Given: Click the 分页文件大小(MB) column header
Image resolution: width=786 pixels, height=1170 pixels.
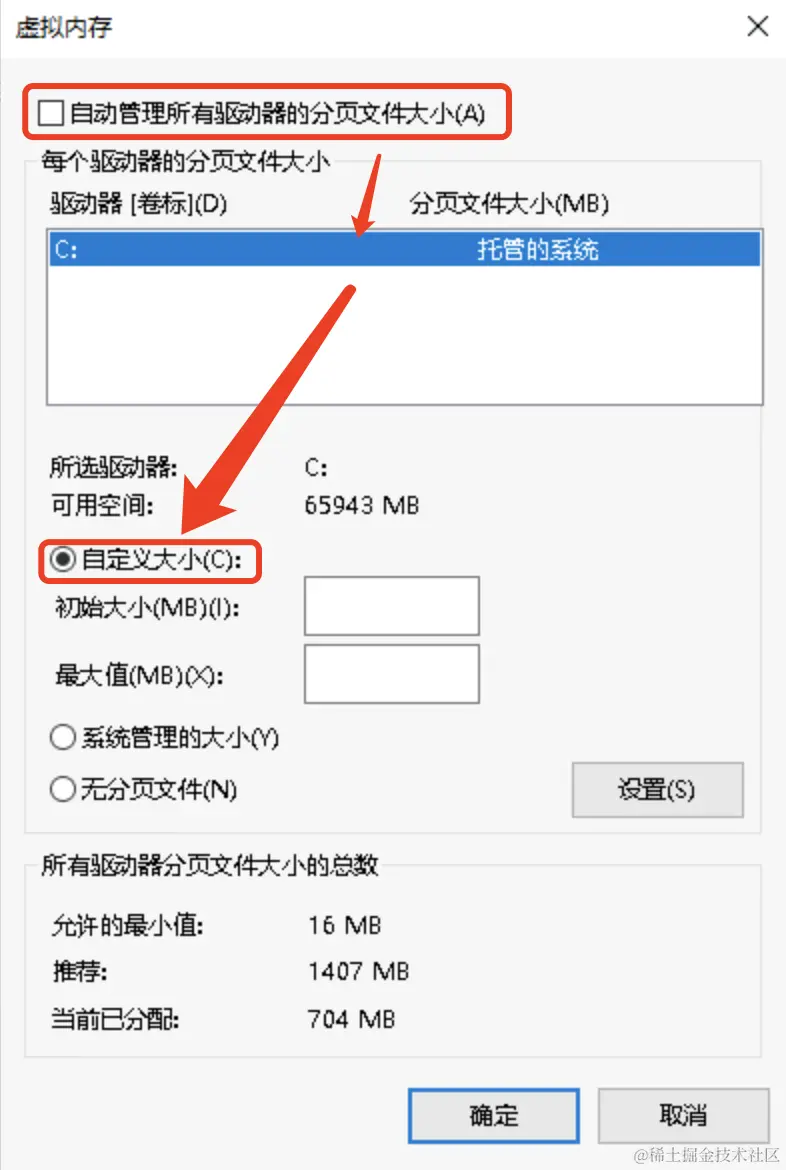Looking at the screenshot, I should tap(509, 203).
